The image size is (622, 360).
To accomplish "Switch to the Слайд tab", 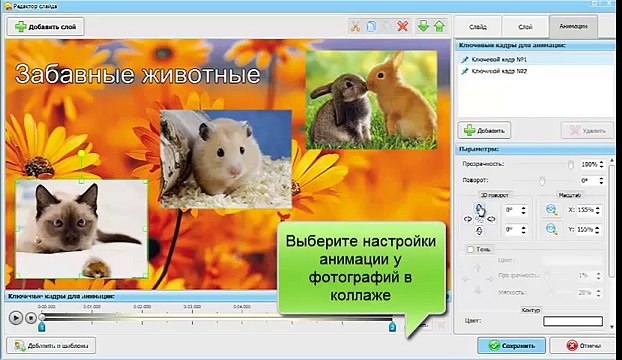I will click(x=478, y=27).
